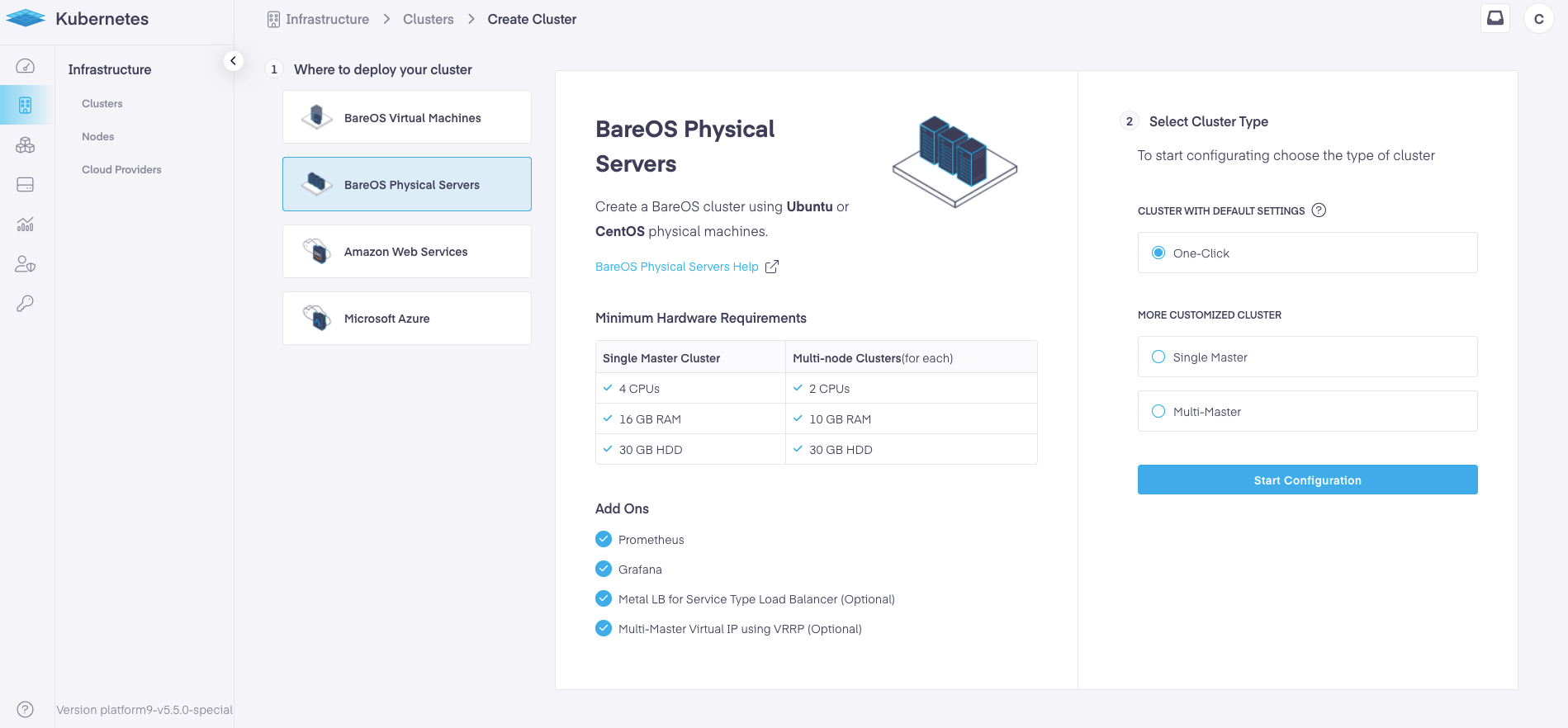Viewport: 1568px width, 728px height.
Task: Go to Infrastructure breadcrumb
Action: (328, 19)
